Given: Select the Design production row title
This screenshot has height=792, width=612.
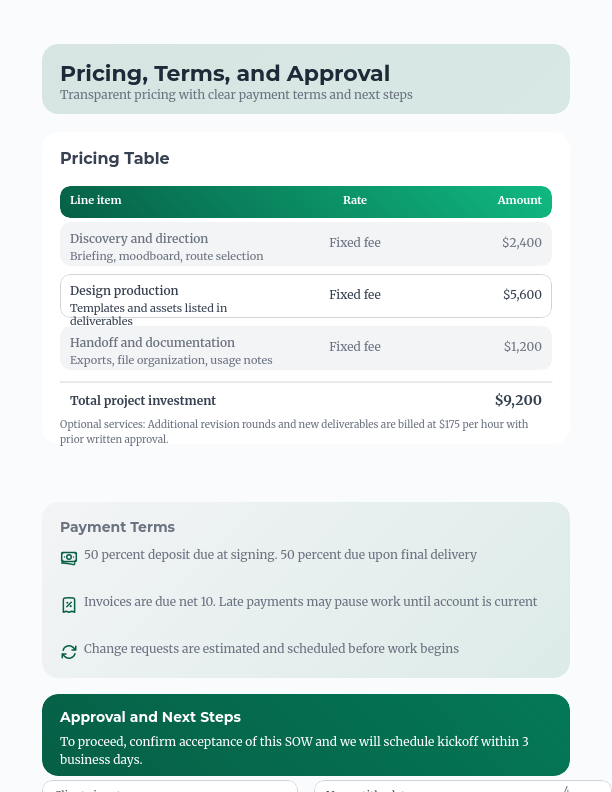Looking at the screenshot, I should click(x=124, y=291).
